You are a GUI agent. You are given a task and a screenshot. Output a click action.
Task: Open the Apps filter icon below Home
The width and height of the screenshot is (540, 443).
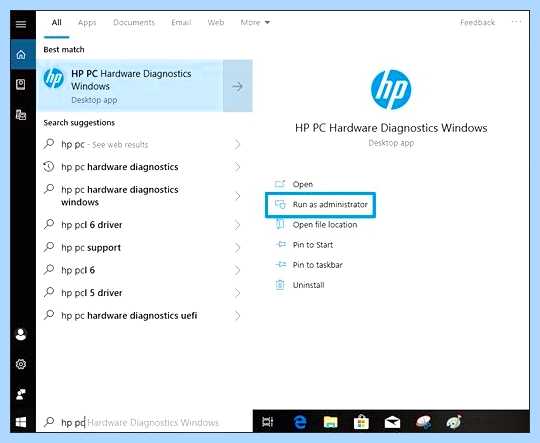tap(21, 84)
